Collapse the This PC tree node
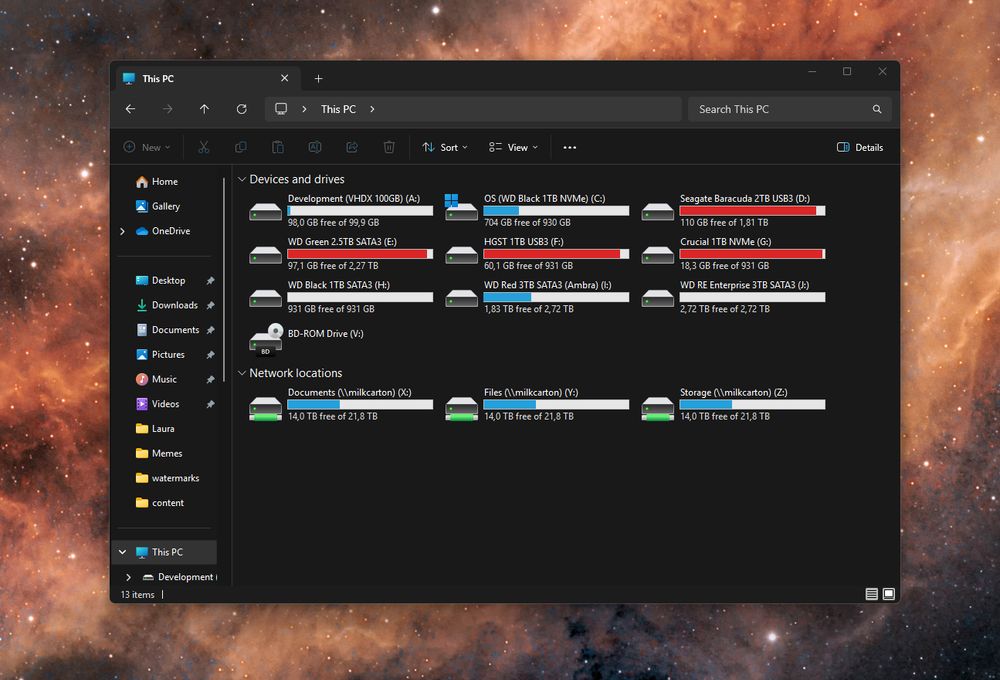The height and width of the screenshot is (680, 1000). click(x=122, y=552)
